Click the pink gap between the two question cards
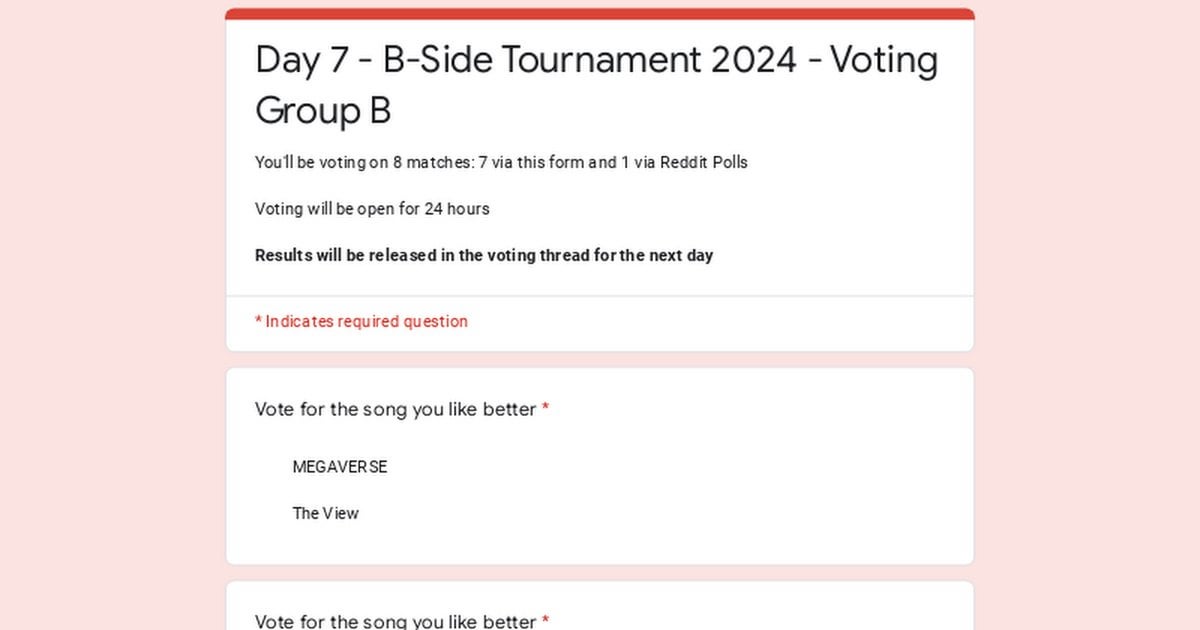The image size is (1200, 630). (600, 573)
